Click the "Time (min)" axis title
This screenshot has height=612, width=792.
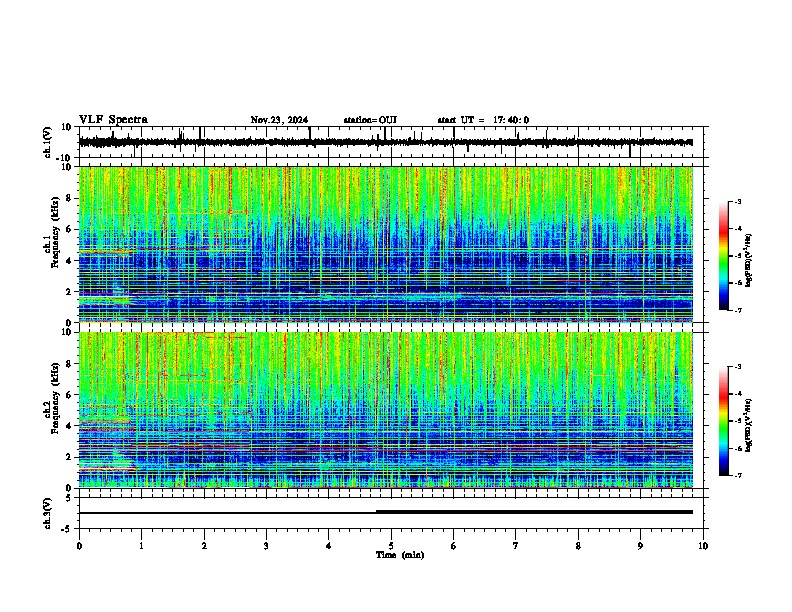pyautogui.click(x=400, y=555)
